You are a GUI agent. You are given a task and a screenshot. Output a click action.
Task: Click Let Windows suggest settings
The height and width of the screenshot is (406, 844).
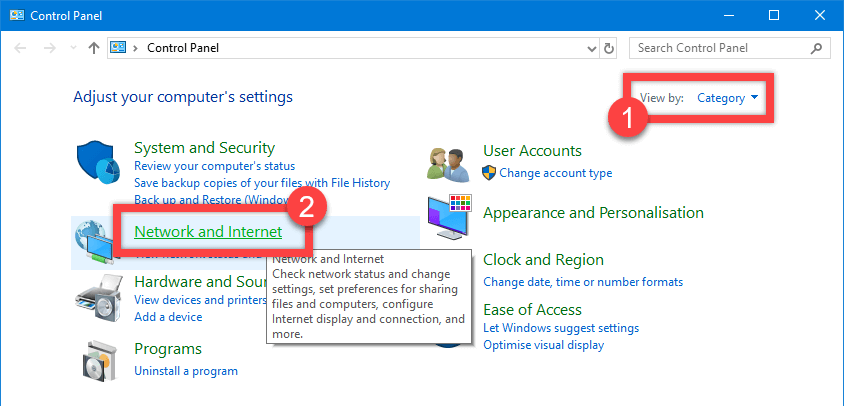(x=561, y=328)
